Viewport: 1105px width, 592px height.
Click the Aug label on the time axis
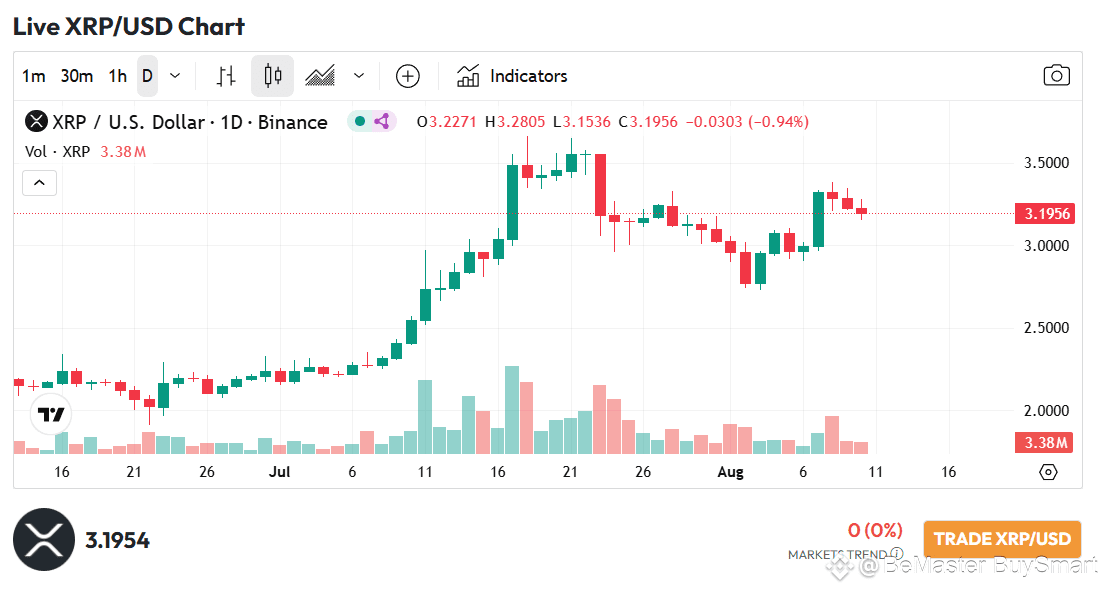730,472
